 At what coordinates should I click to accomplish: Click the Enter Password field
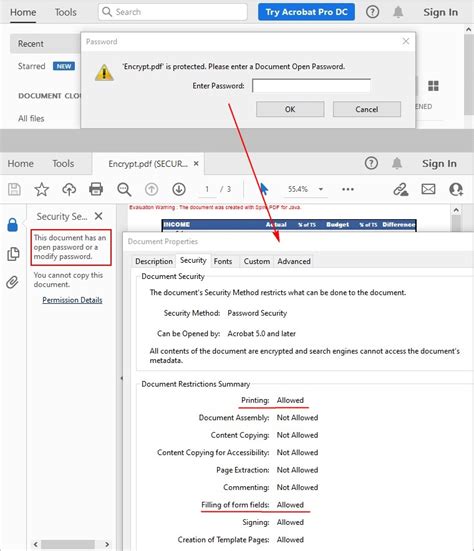click(x=311, y=86)
